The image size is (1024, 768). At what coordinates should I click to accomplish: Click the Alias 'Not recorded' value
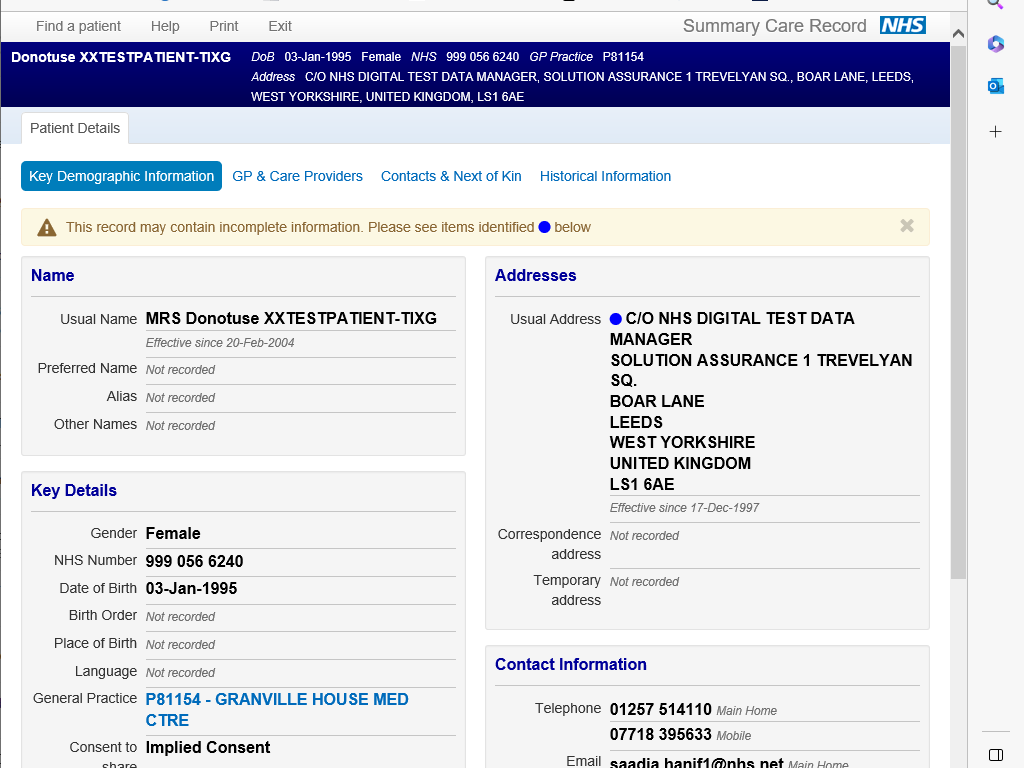pos(180,398)
